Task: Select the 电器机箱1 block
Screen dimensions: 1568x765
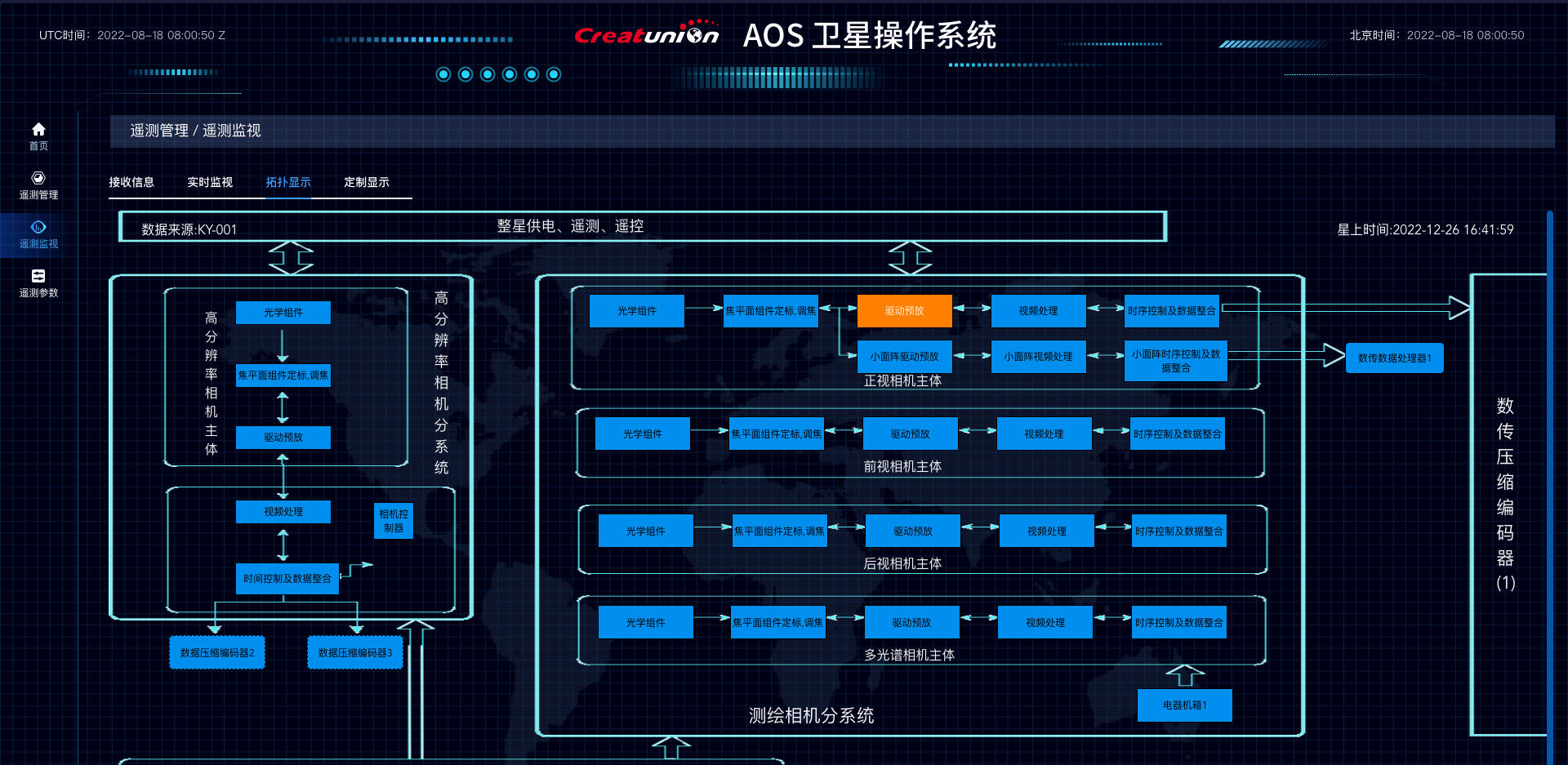Action: [x=1184, y=705]
